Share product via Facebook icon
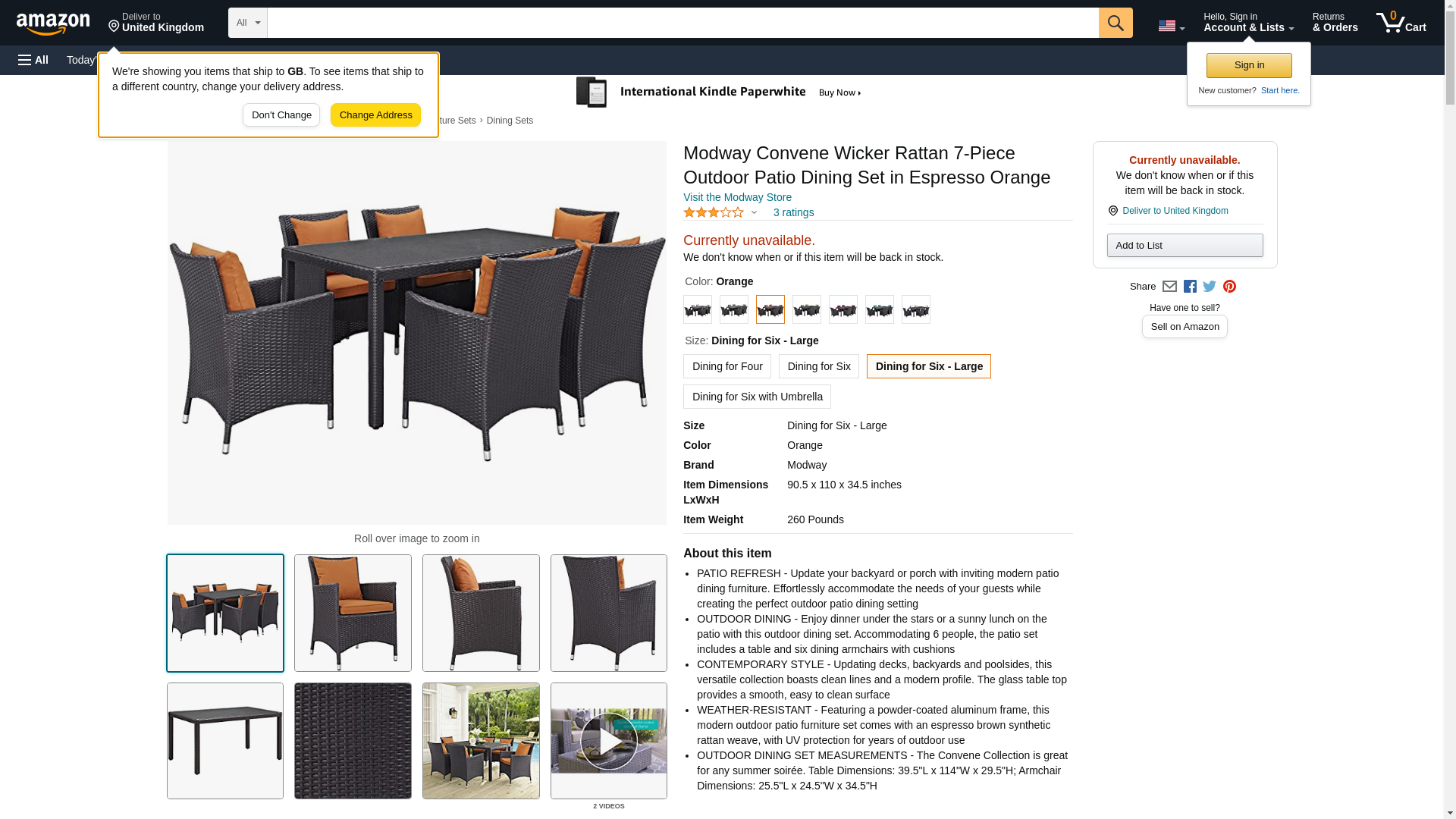 click(x=1190, y=287)
